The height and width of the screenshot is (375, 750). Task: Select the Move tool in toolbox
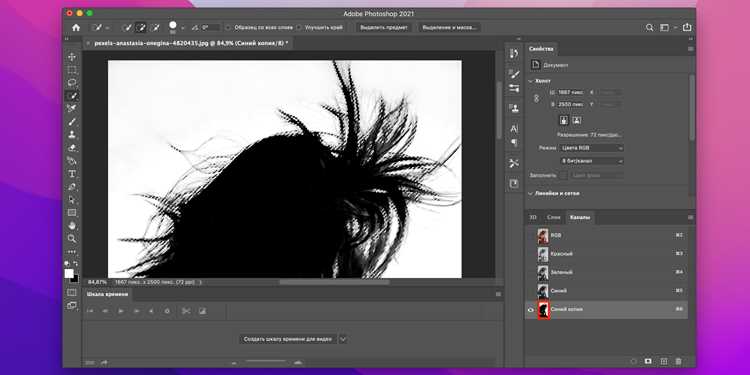tap(72, 57)
